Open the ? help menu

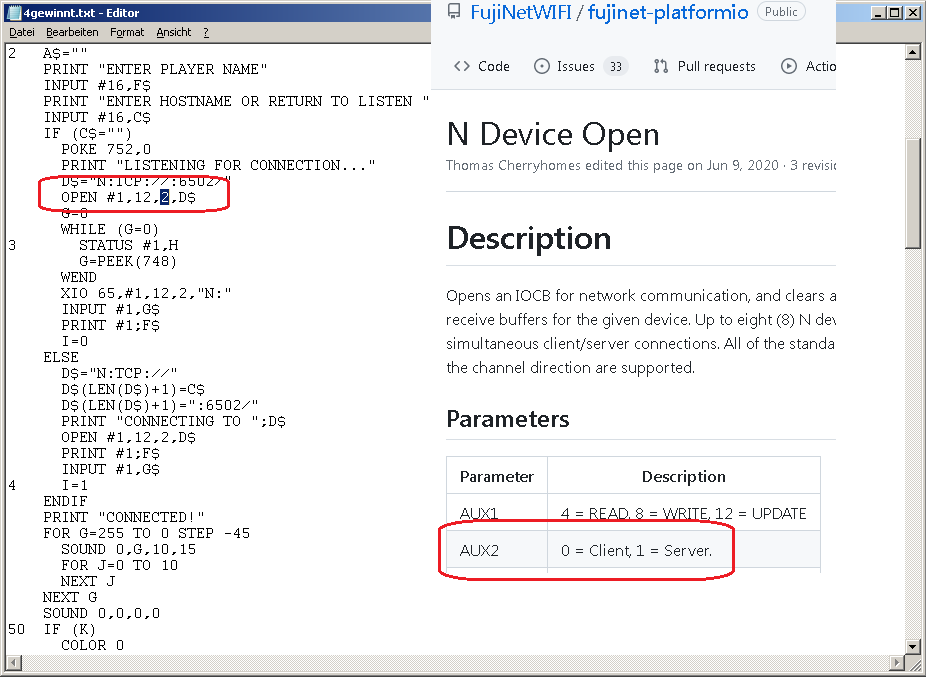point(206,32)
